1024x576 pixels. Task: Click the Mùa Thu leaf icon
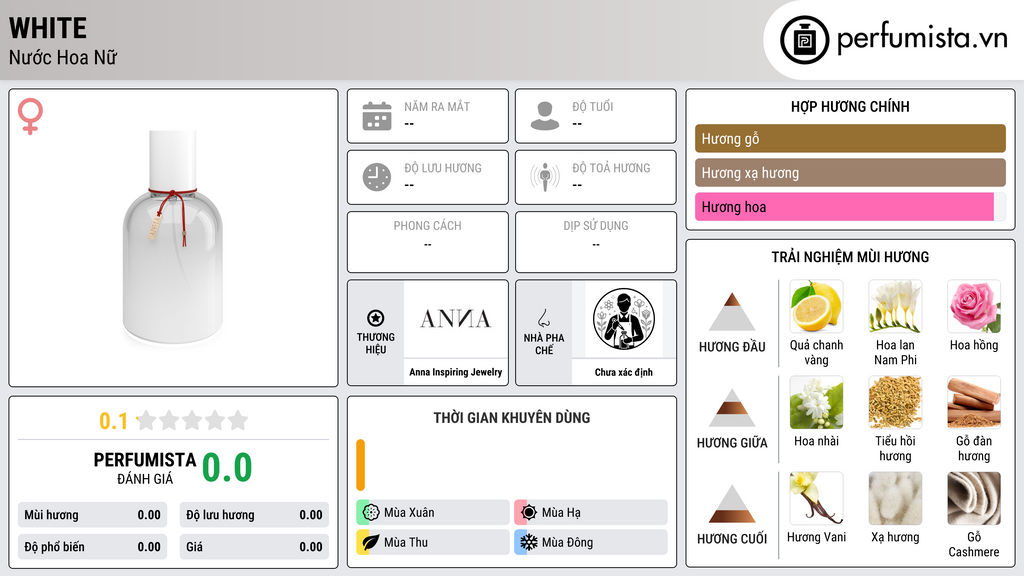pos(370,542)
